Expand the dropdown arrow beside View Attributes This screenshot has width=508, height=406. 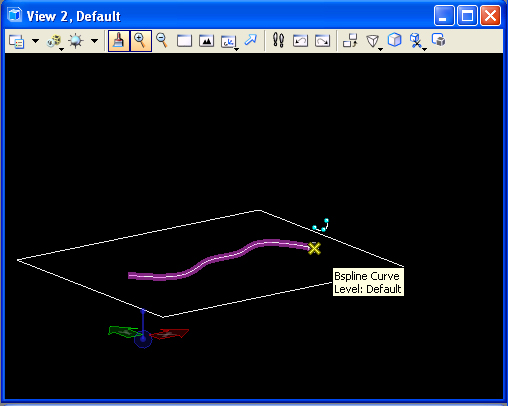click(35, 41)
